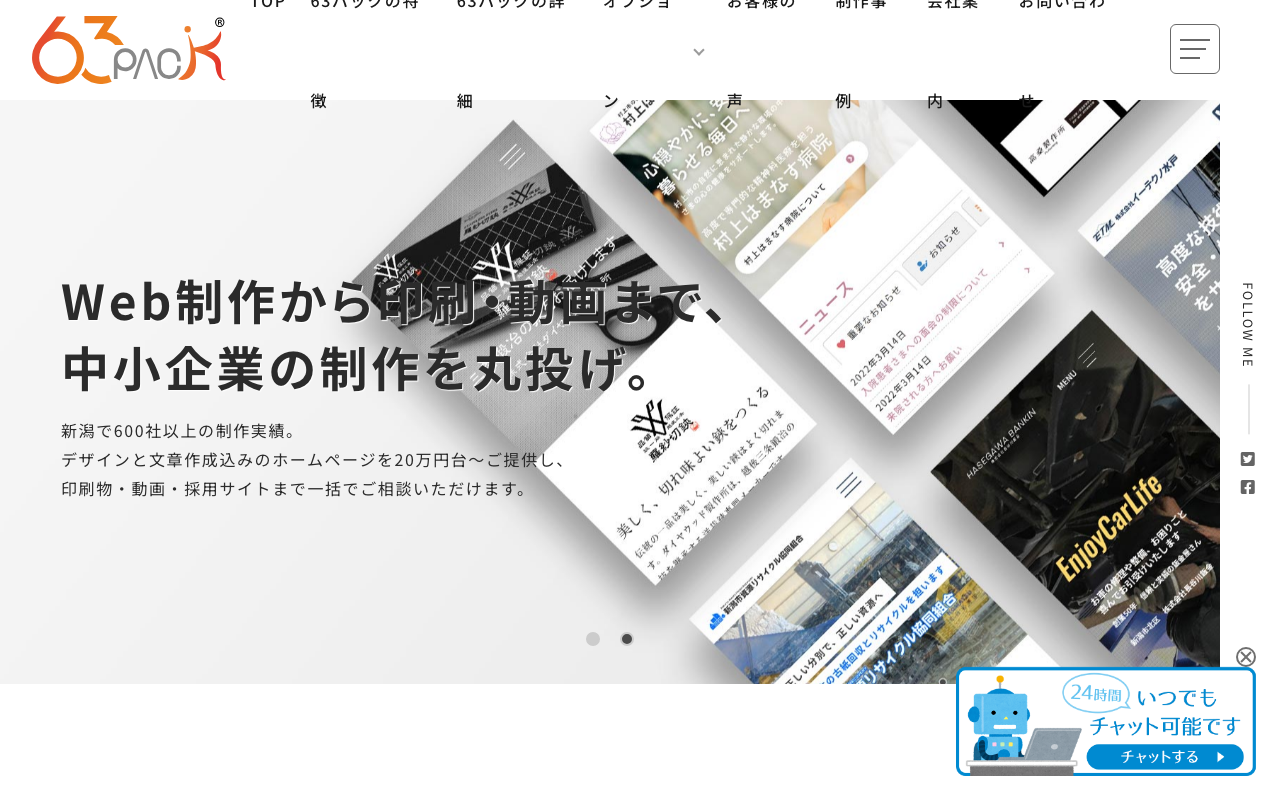This screenshot has width=1280, height=800.
Task: Open the 63パックの詳細 menu item
Action: 510,50
